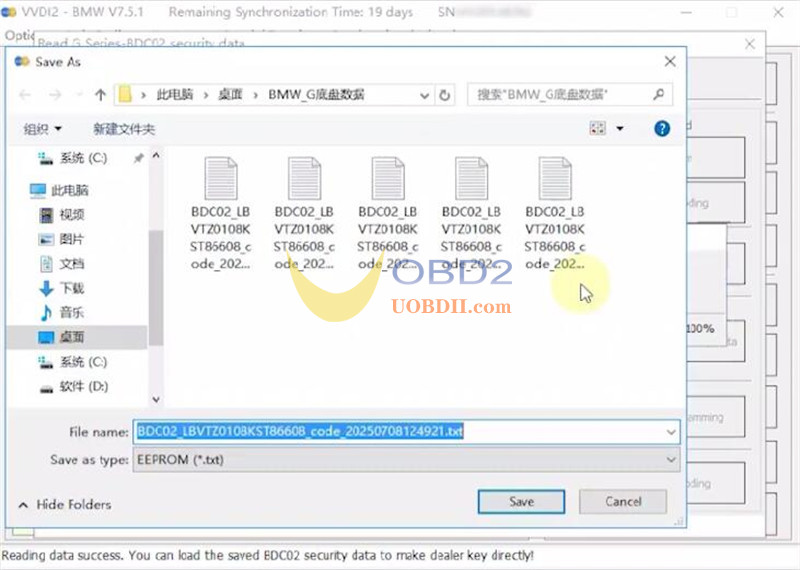Close the Read G Series-BDC02 window behind
800x570 pixels.
click(x=750, y=44)
